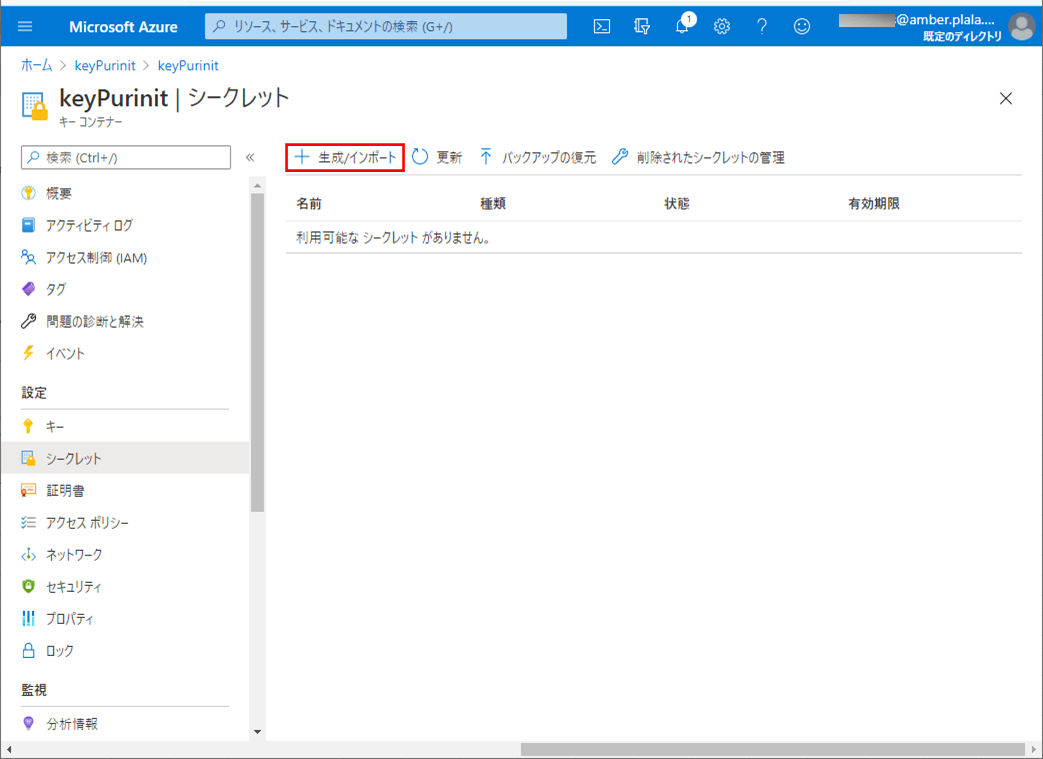Focus the global resource search box

(x=386, y=27)
